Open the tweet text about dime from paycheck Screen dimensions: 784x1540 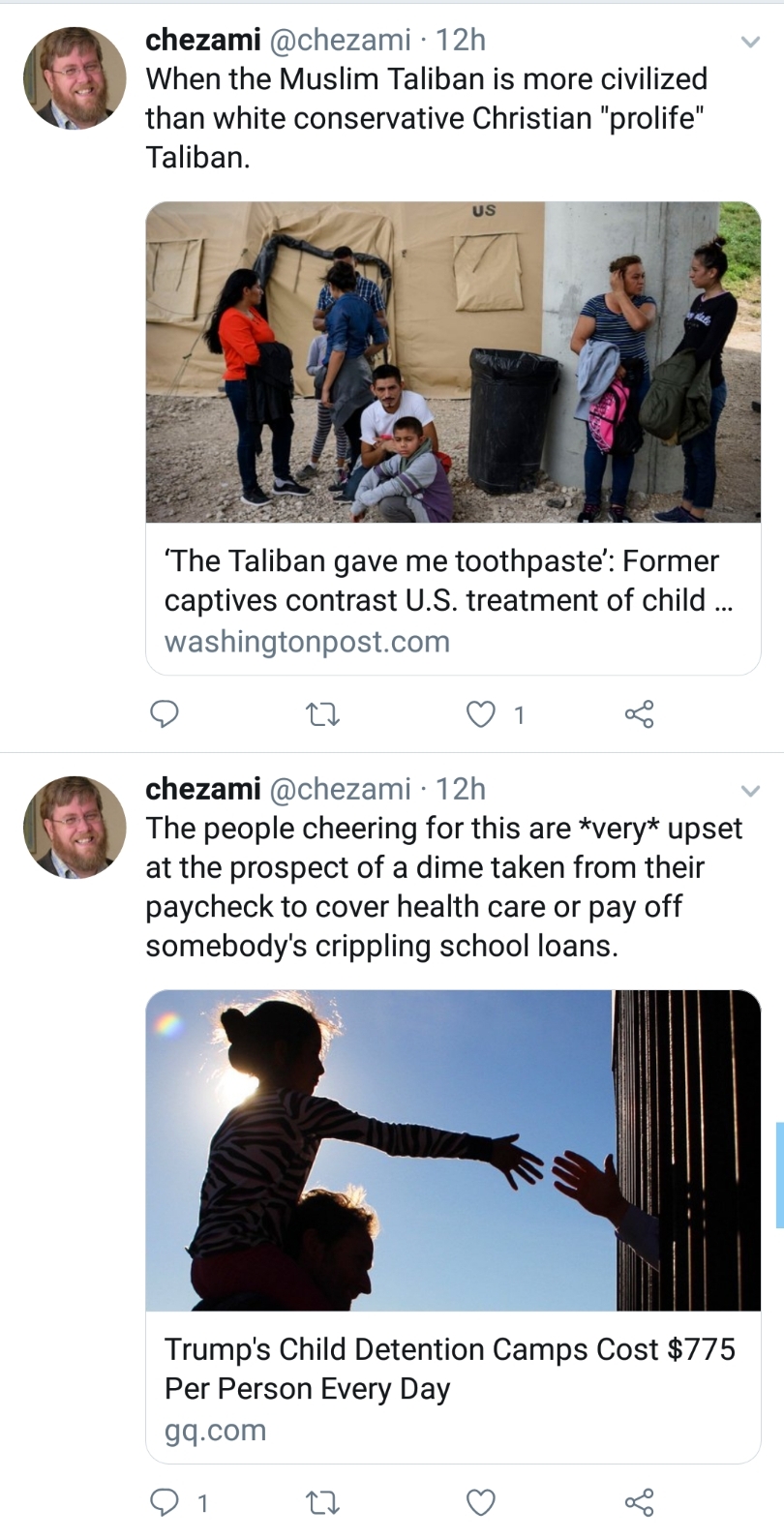point(444,887)
